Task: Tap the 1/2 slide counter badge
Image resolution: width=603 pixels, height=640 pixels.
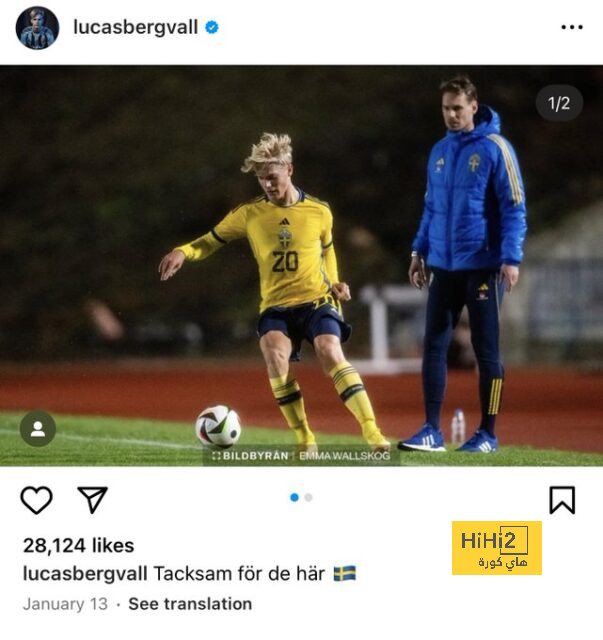Action: [559, 103]
